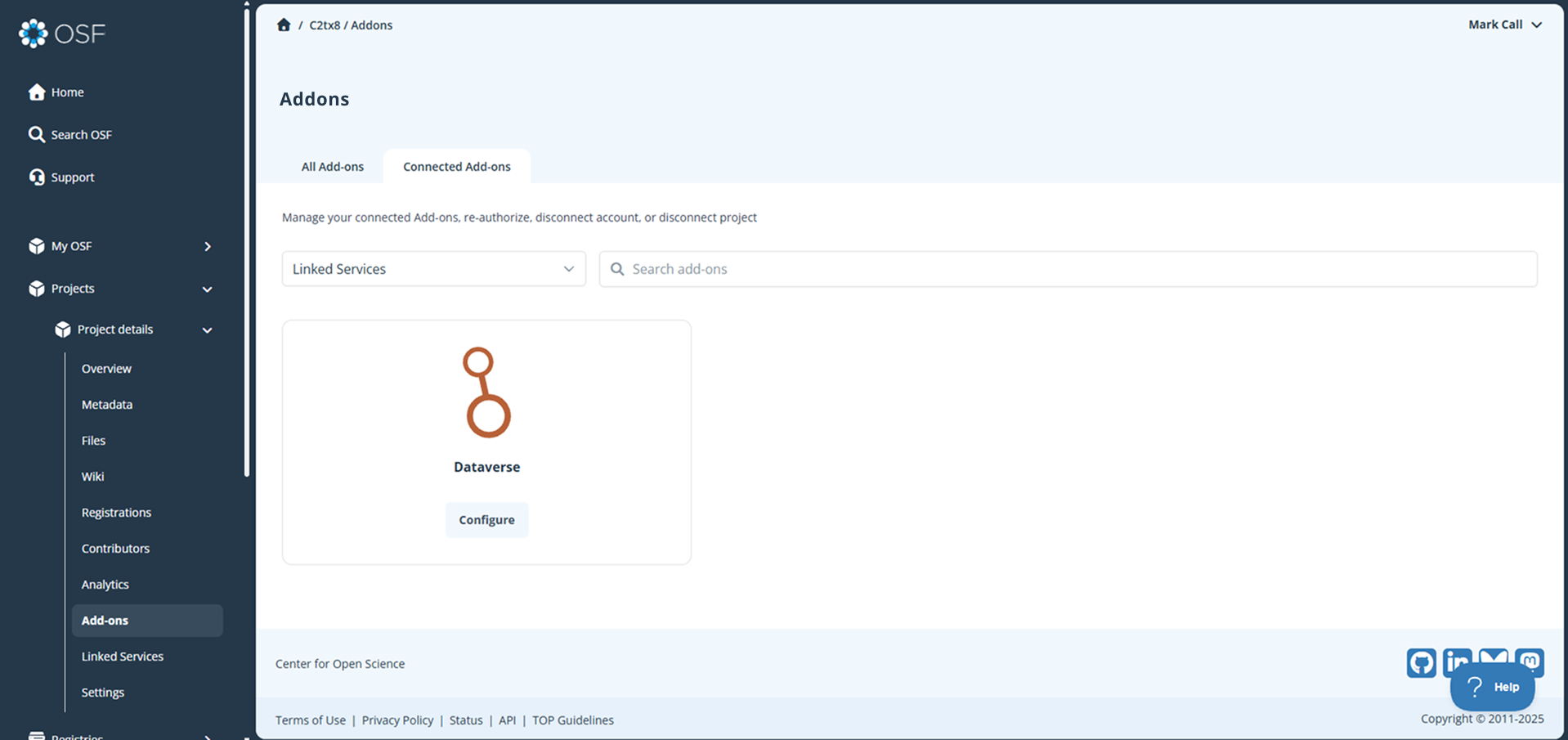Collapse the Project details chevron
Screen dimensions: 1568x740
click(x=208, y=330)
